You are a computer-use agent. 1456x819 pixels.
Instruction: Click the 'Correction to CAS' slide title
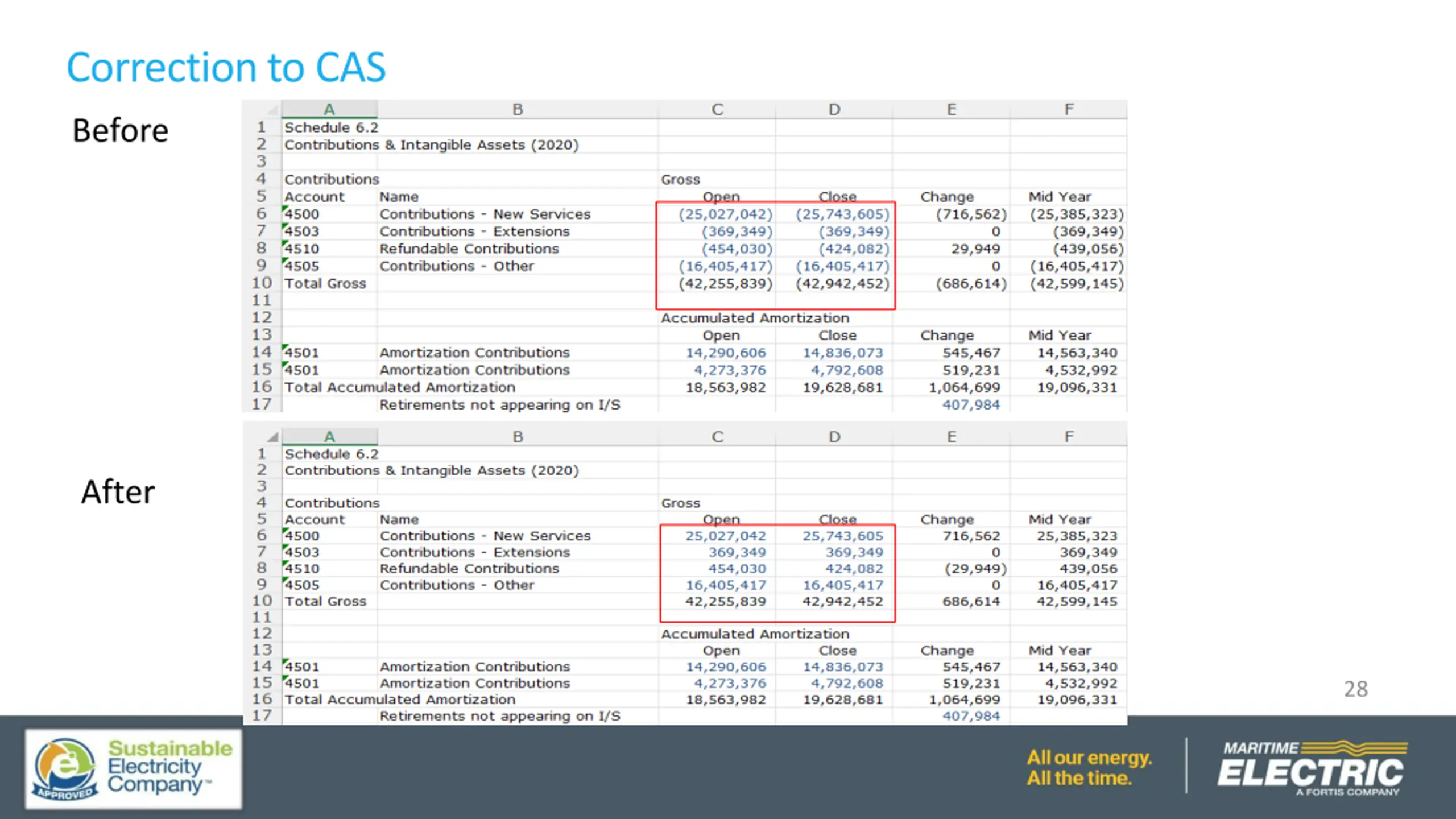226,68
